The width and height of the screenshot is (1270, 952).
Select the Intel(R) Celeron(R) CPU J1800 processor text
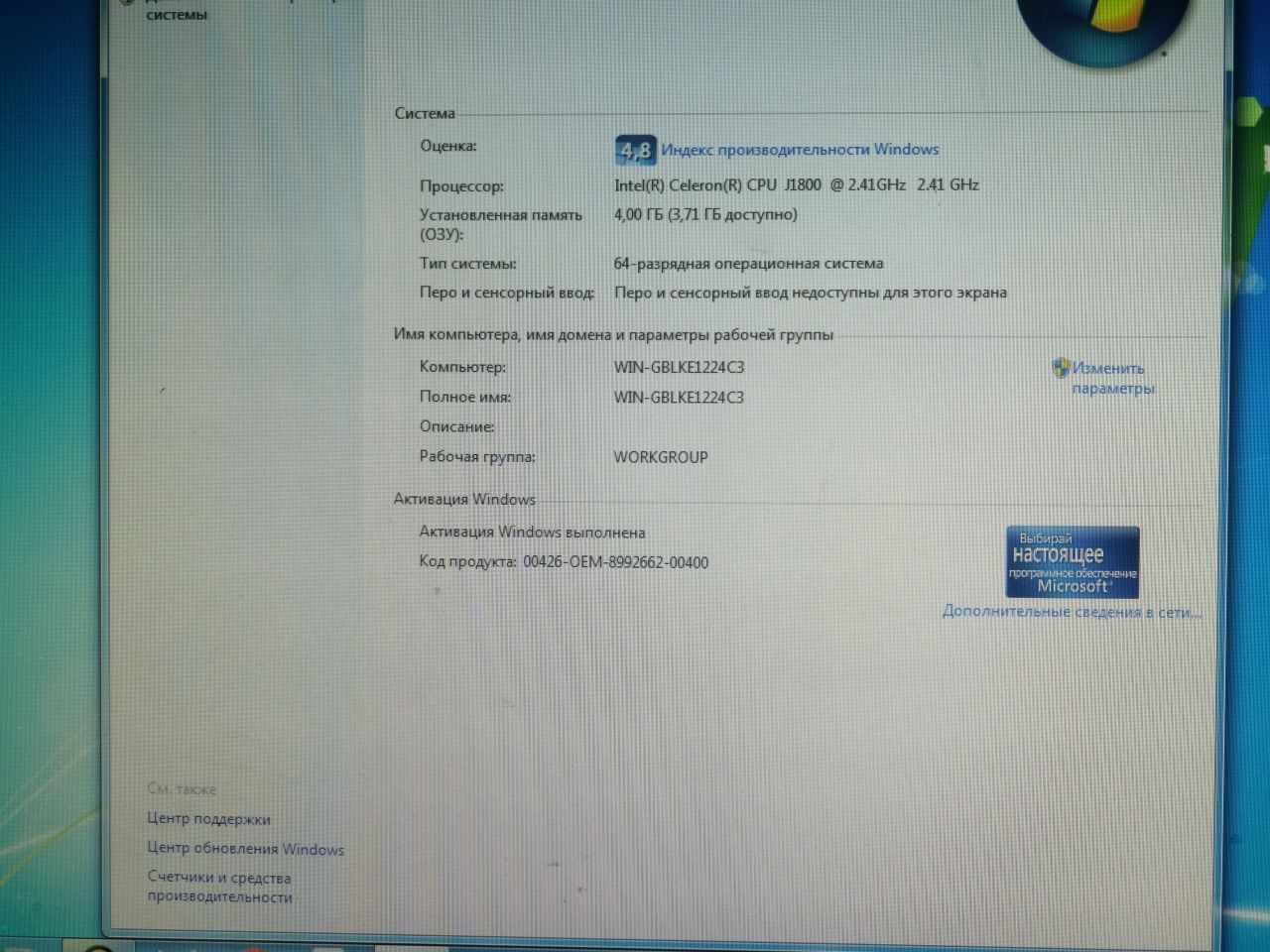point(796,184)
